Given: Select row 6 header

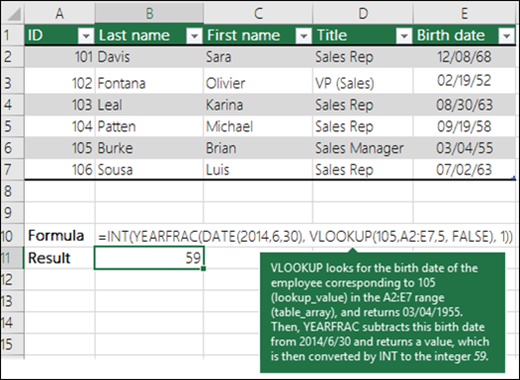Looking at the screenshot, I should pos(12,148).
